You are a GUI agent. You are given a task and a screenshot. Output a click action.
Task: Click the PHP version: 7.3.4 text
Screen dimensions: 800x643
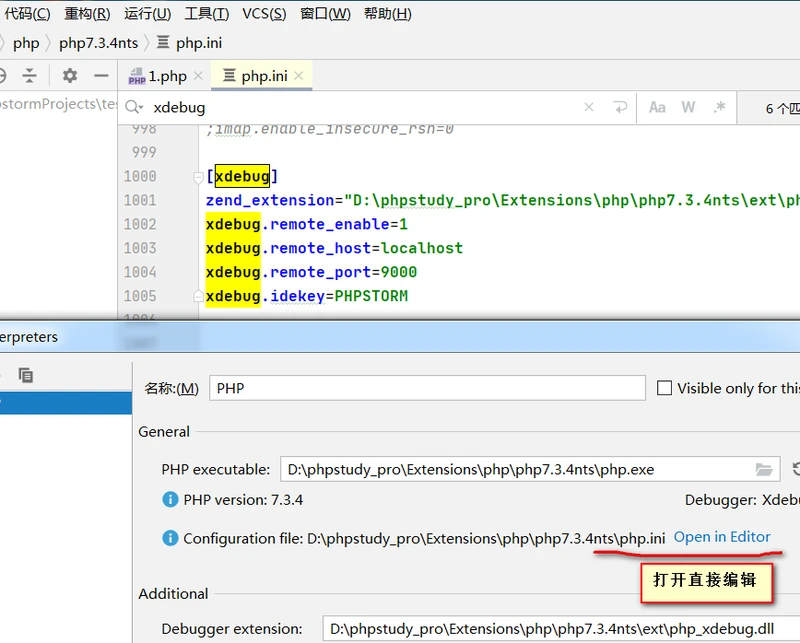point(243,500)
